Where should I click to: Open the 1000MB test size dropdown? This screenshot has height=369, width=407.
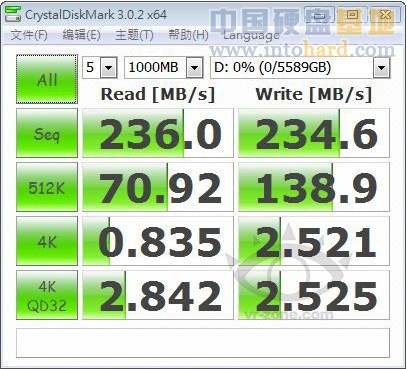point(164,68)
